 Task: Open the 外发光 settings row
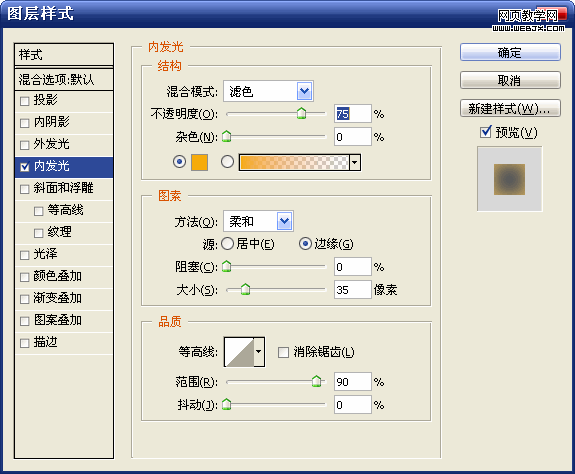click(64, 145)
